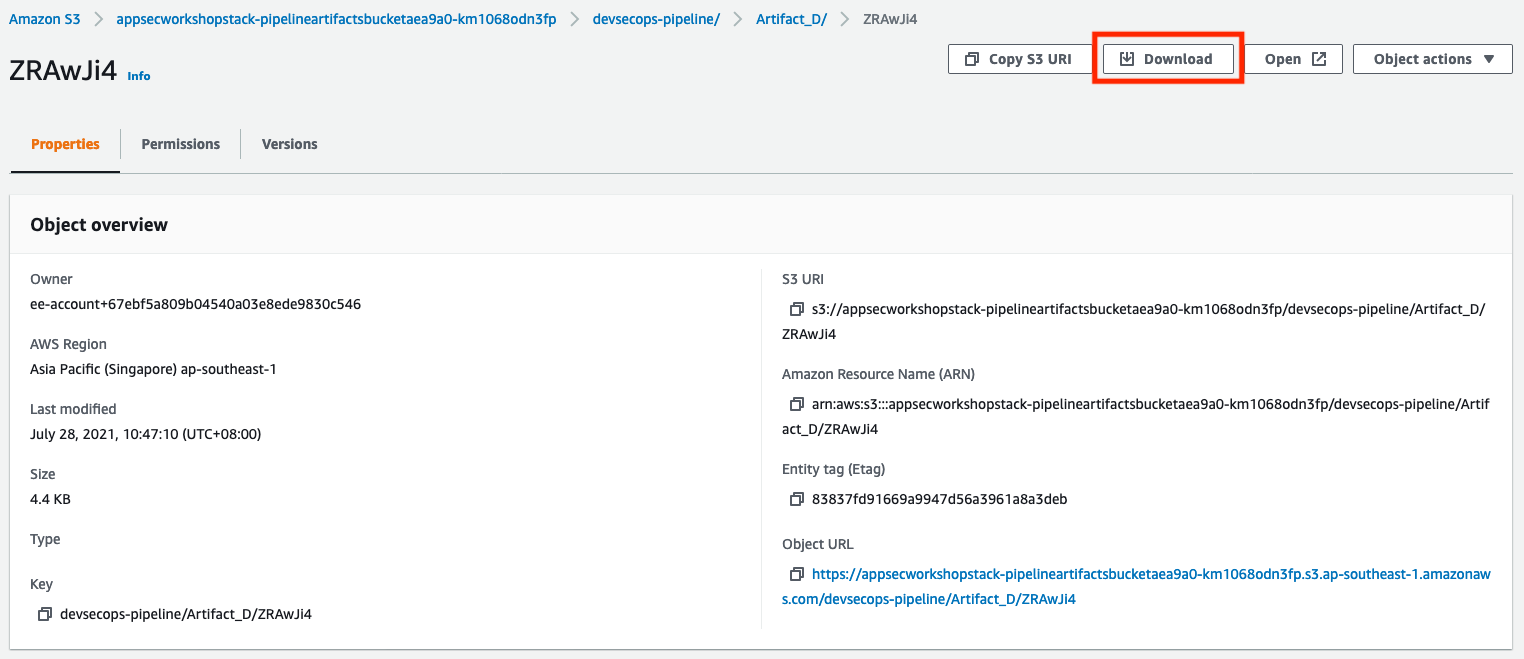Navigate to Artifact_D/ breadcrumb folder
Viewport: 1524px width, 659px height.
(791, 19)
